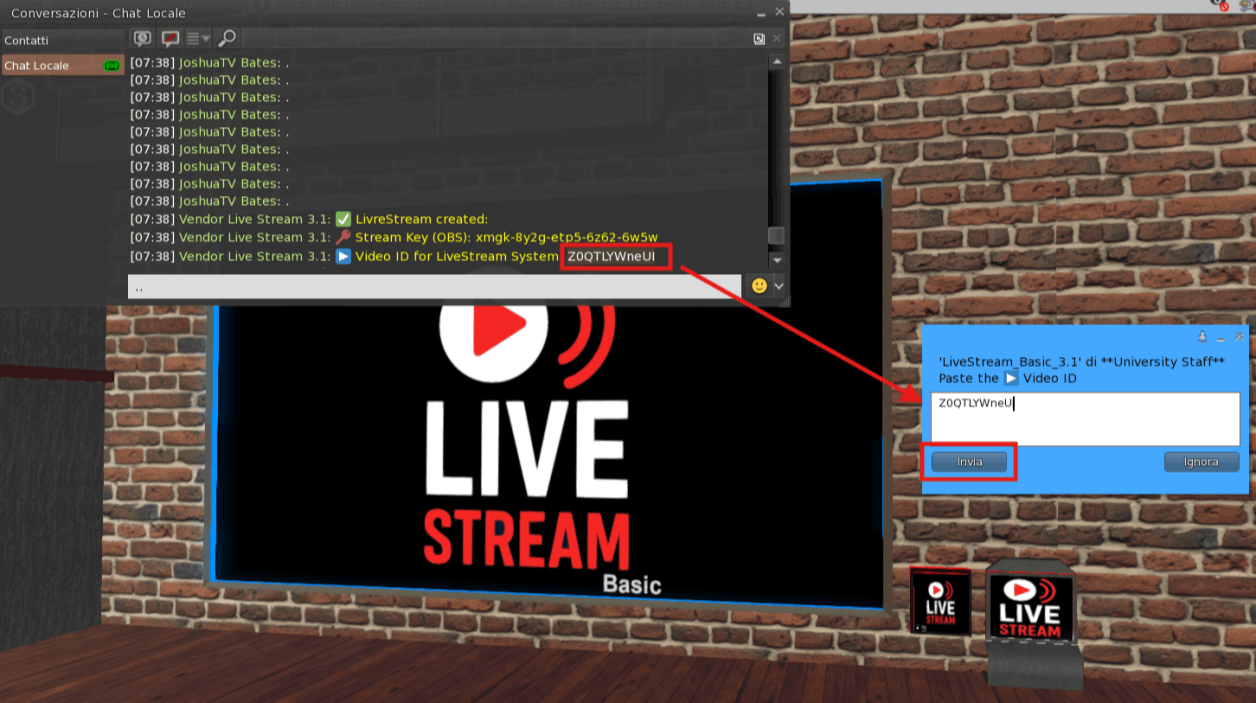Tear off the chat with the pop-out icon

coord(759,39)
